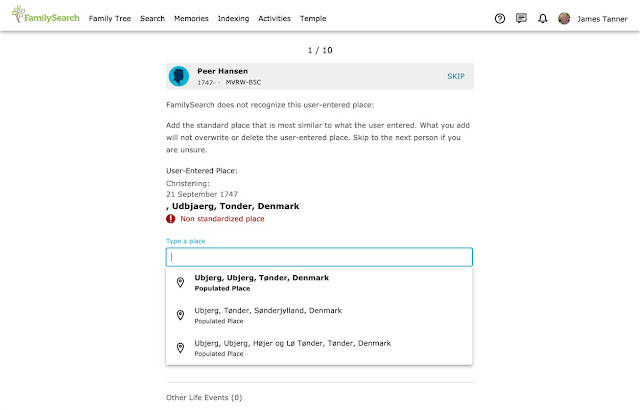Open the Help question-mark icon
Image resolution: width=640 pixels, height=410 pixels.
(x=500, y=18)
